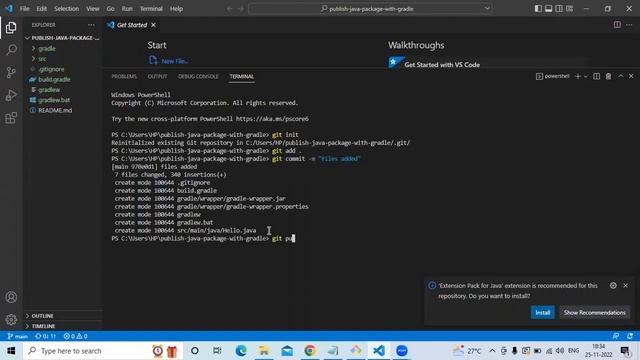
Task: Go forward with the navigation arrow
Action: tap(241, 9)
